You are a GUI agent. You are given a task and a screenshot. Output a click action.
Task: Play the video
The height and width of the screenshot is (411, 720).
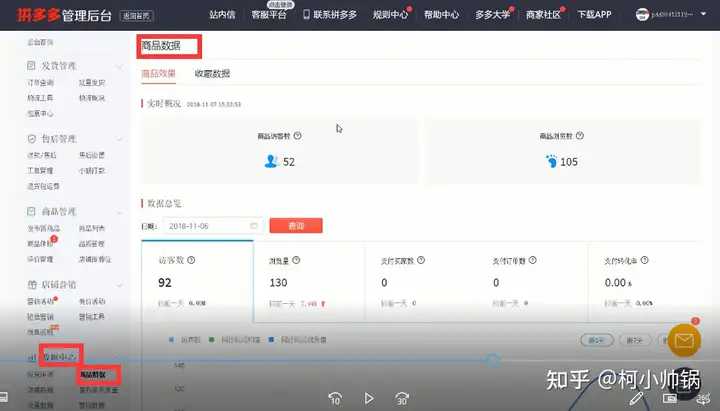coord(369,399)
